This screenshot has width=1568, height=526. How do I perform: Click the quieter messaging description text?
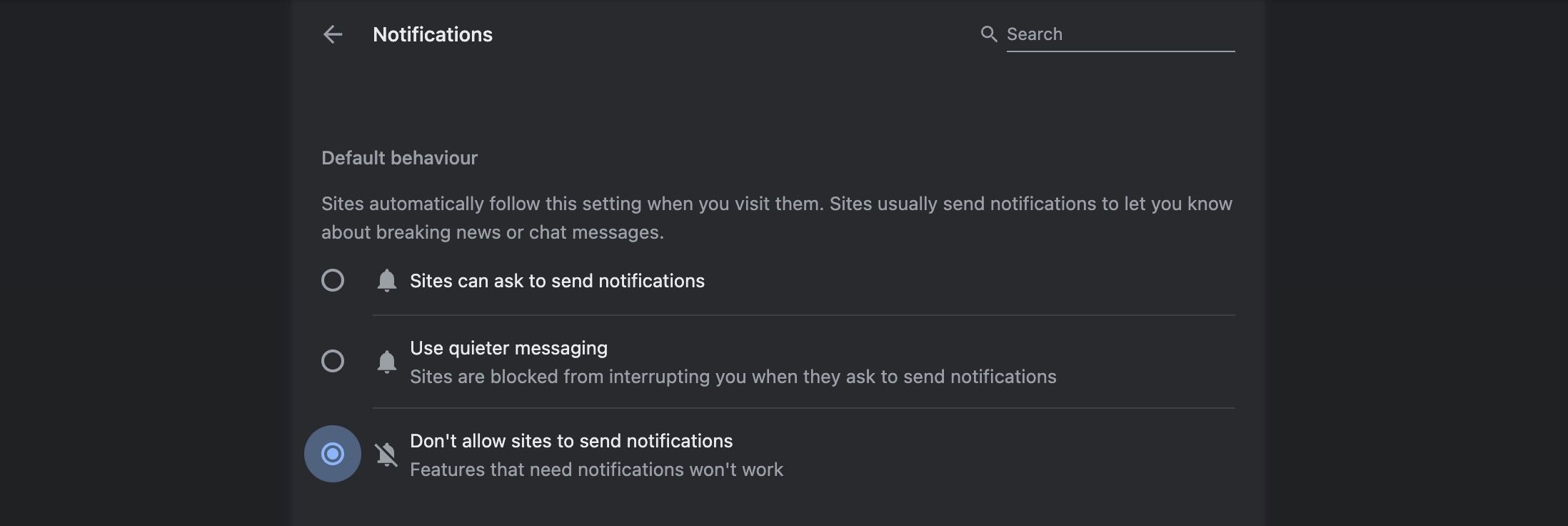click(733, 377)
